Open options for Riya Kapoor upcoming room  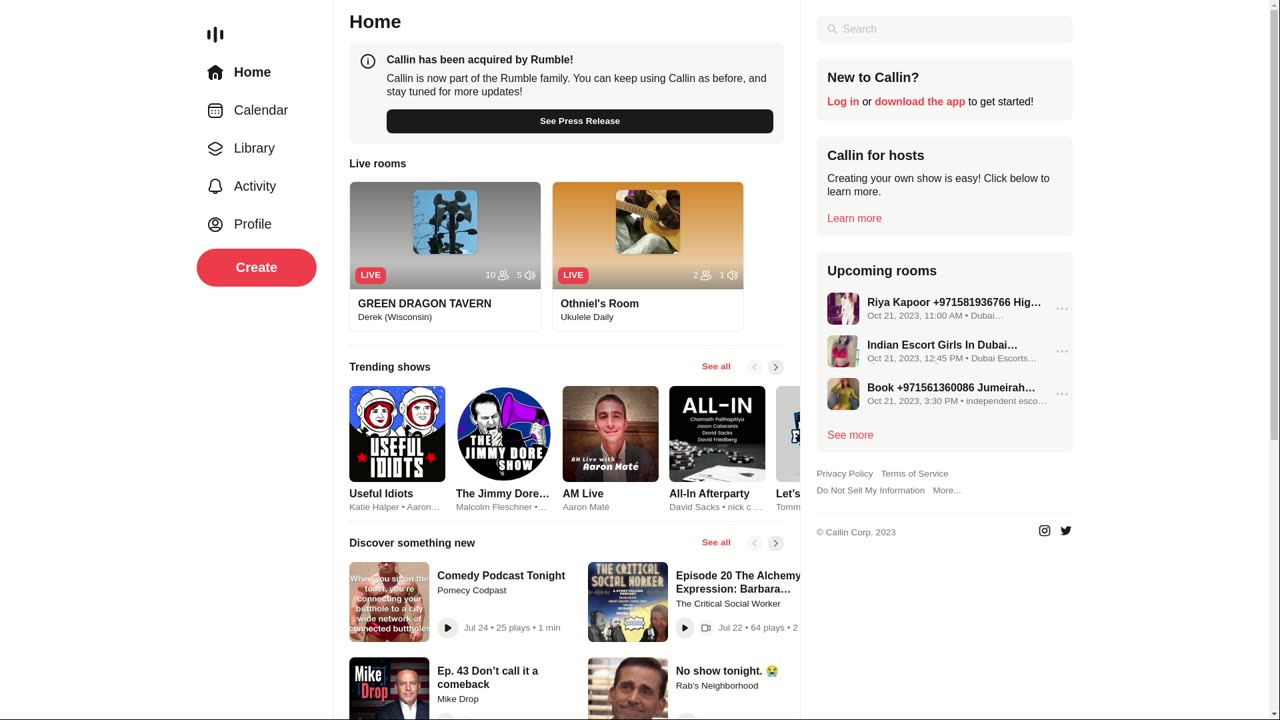point(1062,309)
